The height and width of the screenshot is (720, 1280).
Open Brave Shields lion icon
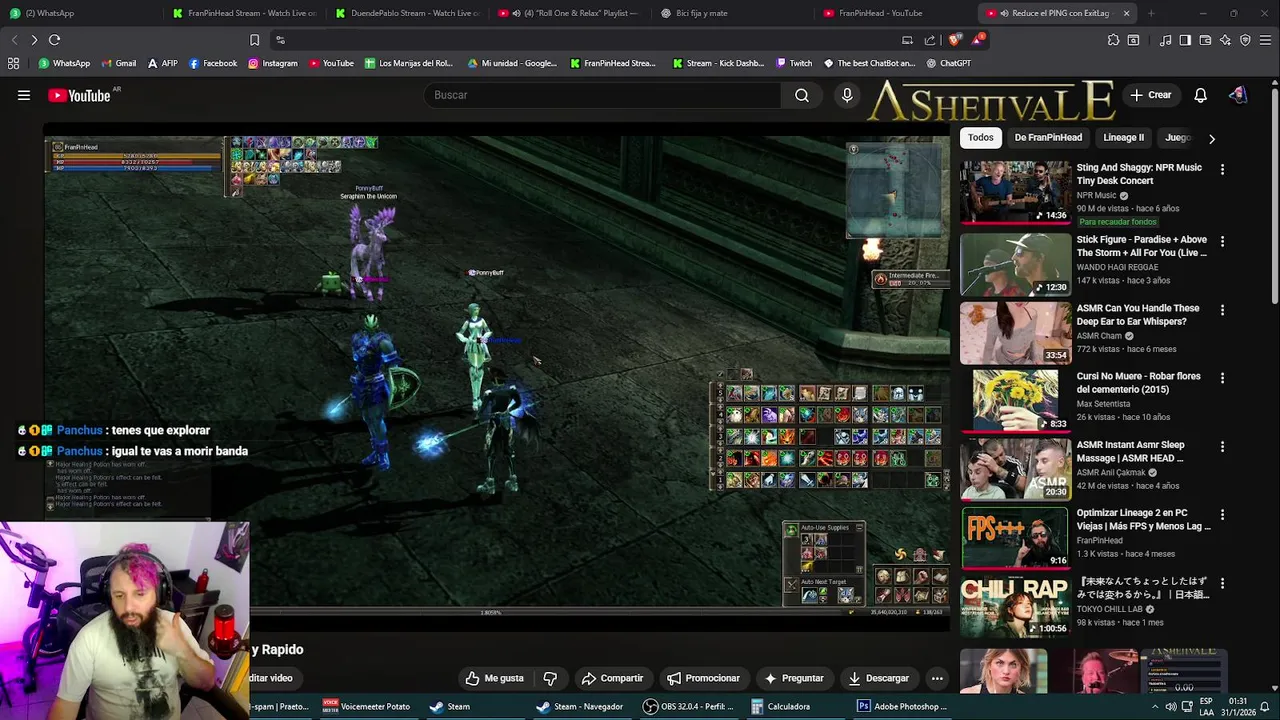(954, 40)
